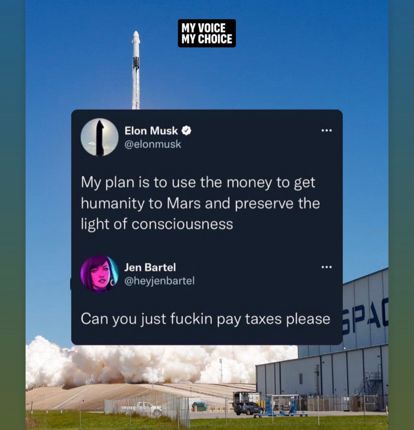Open three-dot menu on Elon Musk's tweet
Screen dimensions: 414x430
[327, 130]
